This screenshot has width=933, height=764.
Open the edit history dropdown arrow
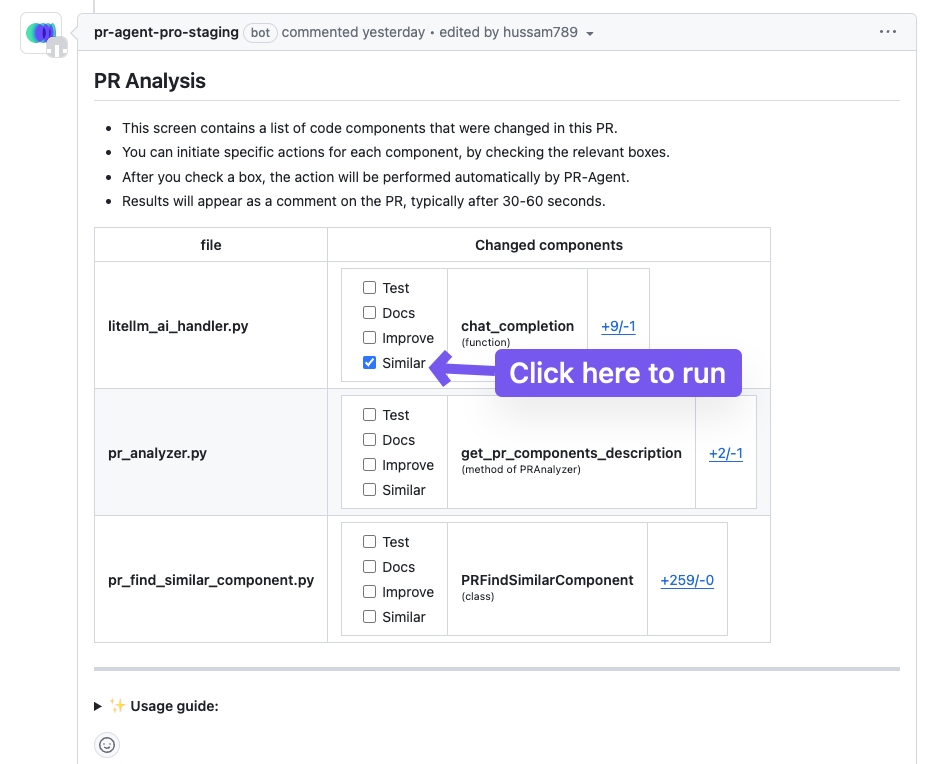click(590, 33)
